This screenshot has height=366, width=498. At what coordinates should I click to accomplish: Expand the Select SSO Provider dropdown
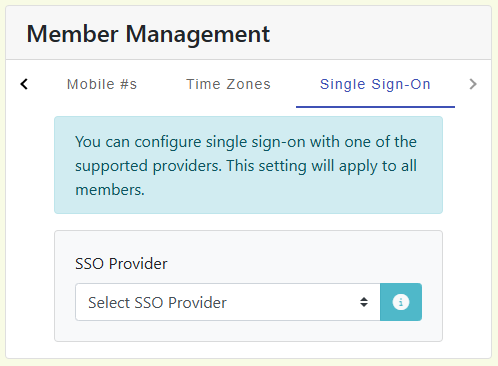228,302
